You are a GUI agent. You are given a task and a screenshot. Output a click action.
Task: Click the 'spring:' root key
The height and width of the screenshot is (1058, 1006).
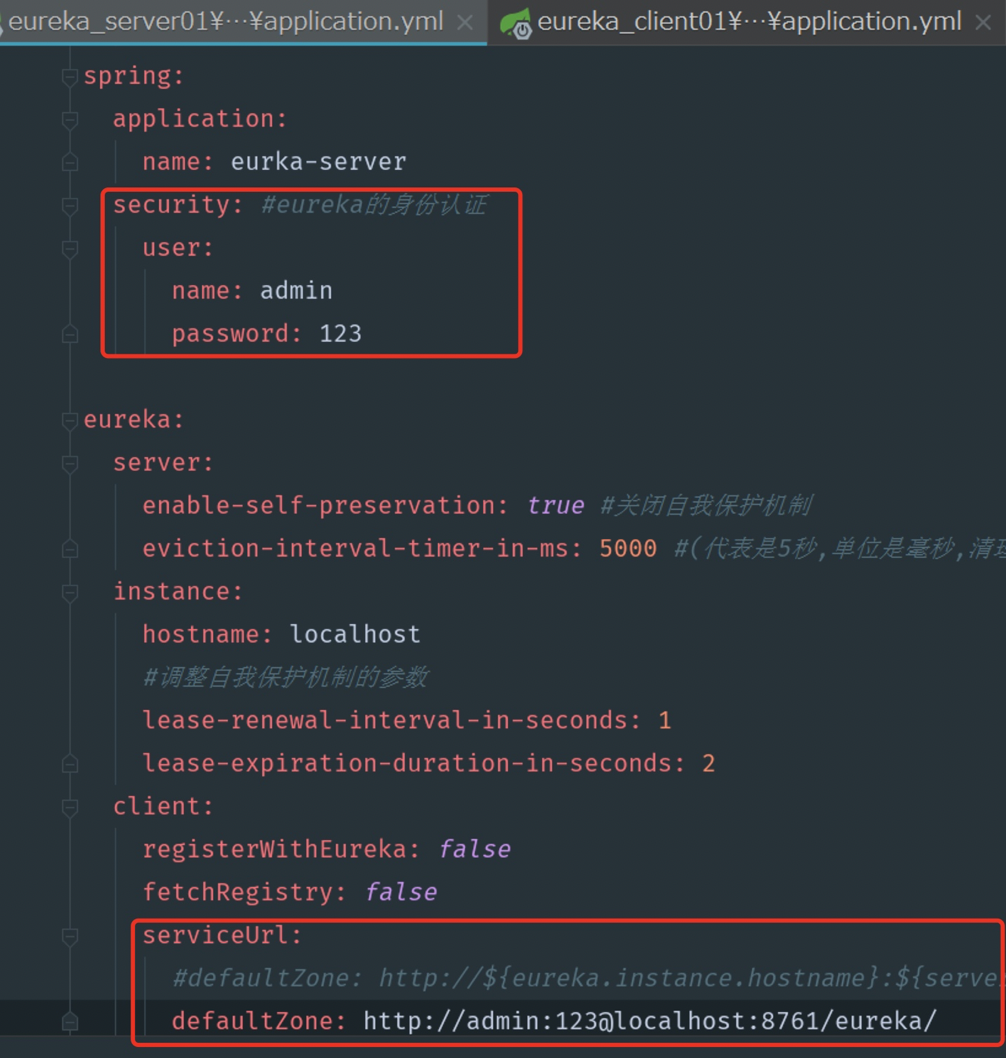tap(134, 76)
